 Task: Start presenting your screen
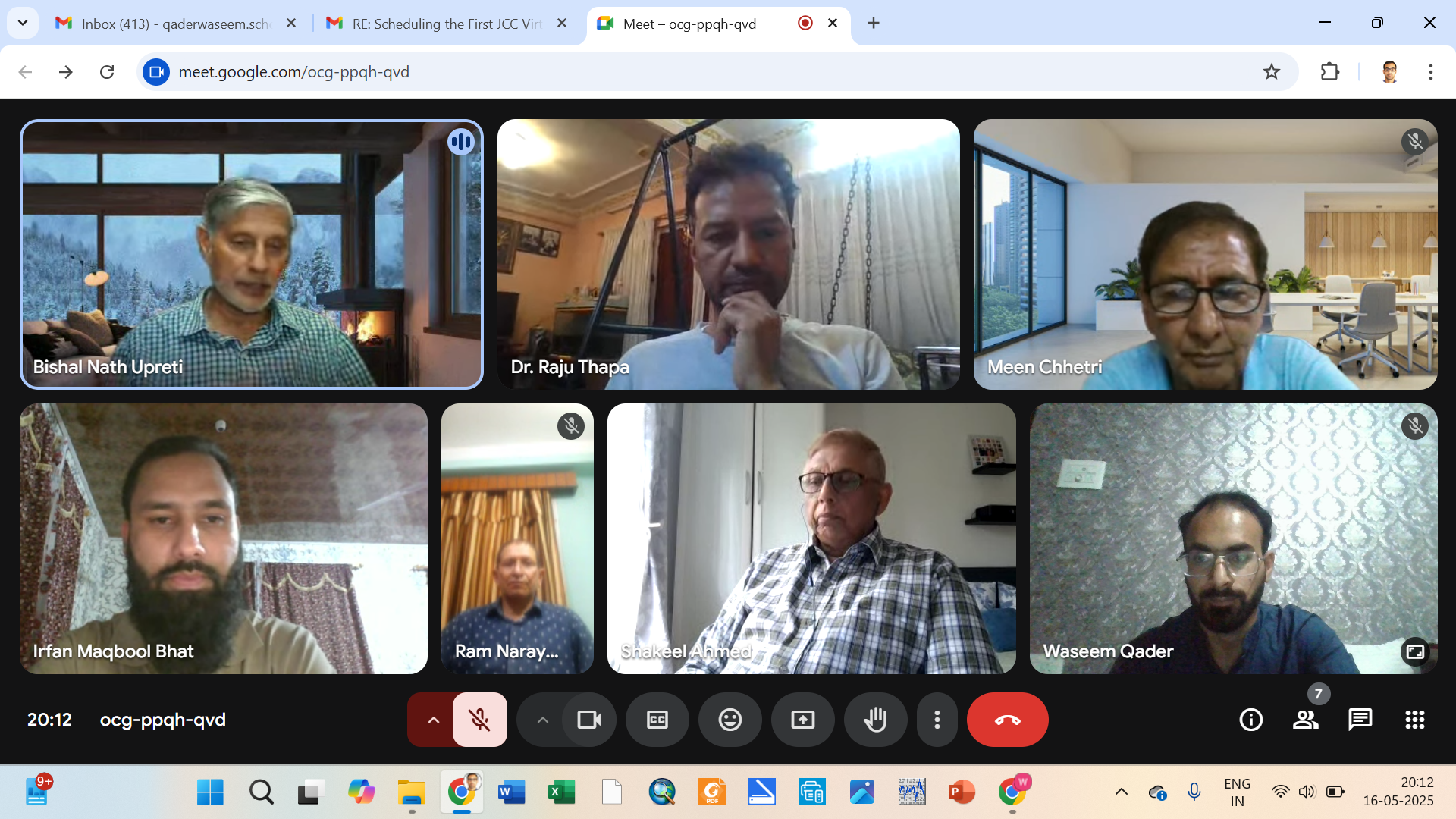click(802, 720)
